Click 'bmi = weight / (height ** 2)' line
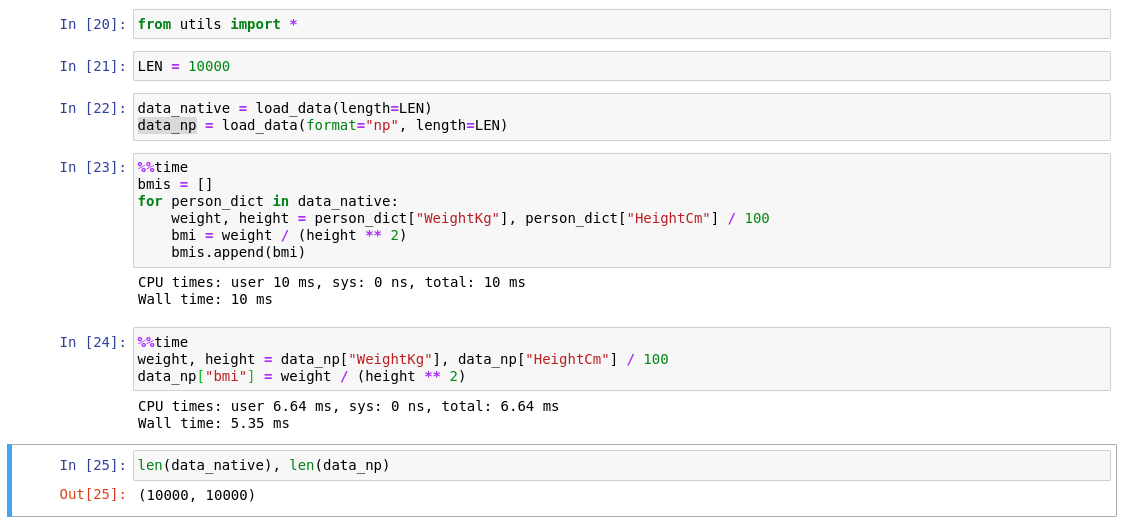Viewport: 1125px width, 521px height. click(x=288, y=235)
